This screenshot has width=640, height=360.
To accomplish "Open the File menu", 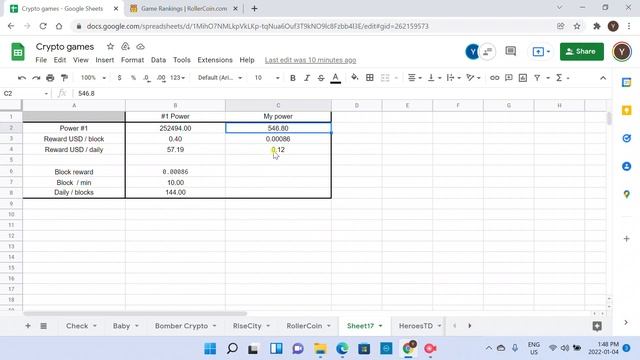I will click(x=41, y=60).
